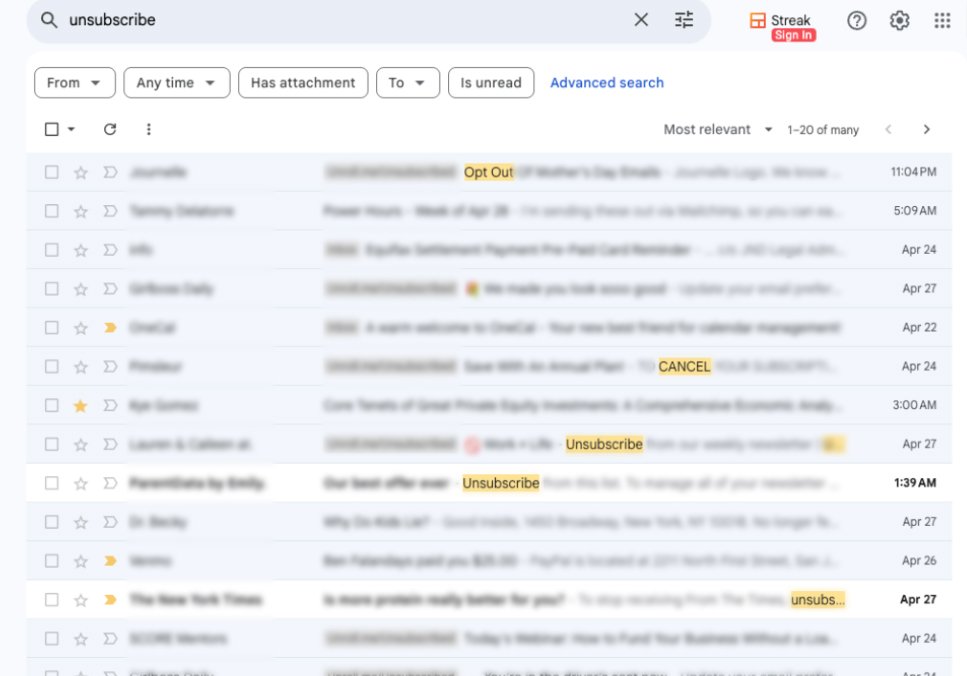The image size is (967, 676).
Task: Open the more options three-dot menu
Action: coord(148,129)
